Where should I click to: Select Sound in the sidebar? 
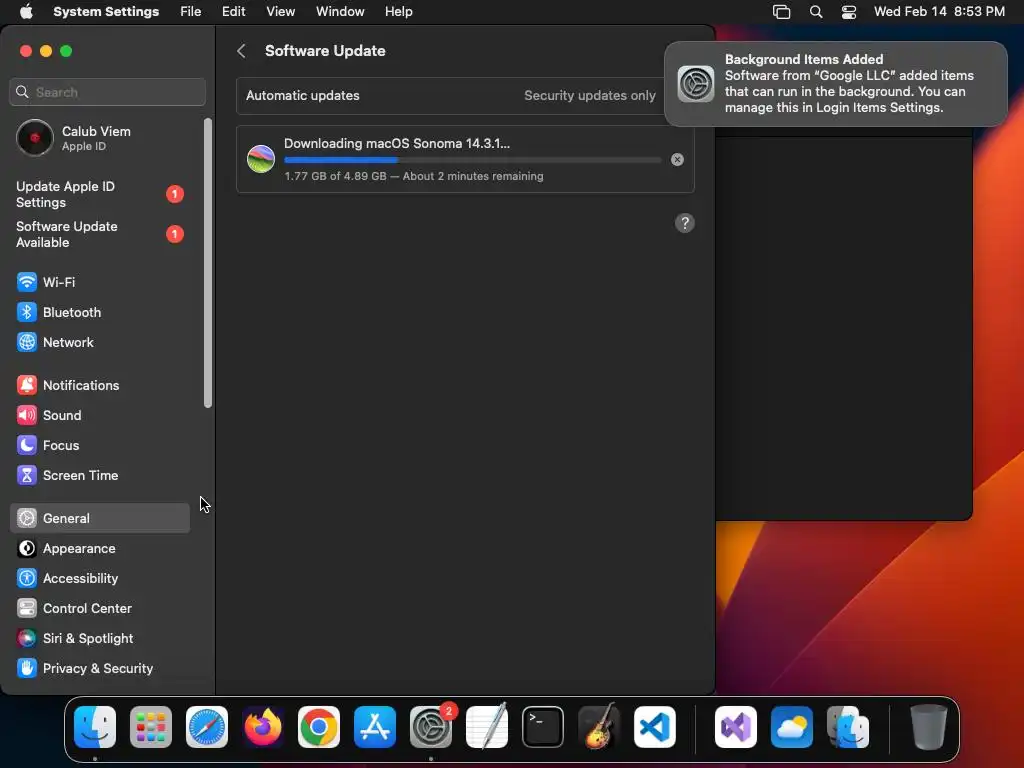click(x=100, y=415)
